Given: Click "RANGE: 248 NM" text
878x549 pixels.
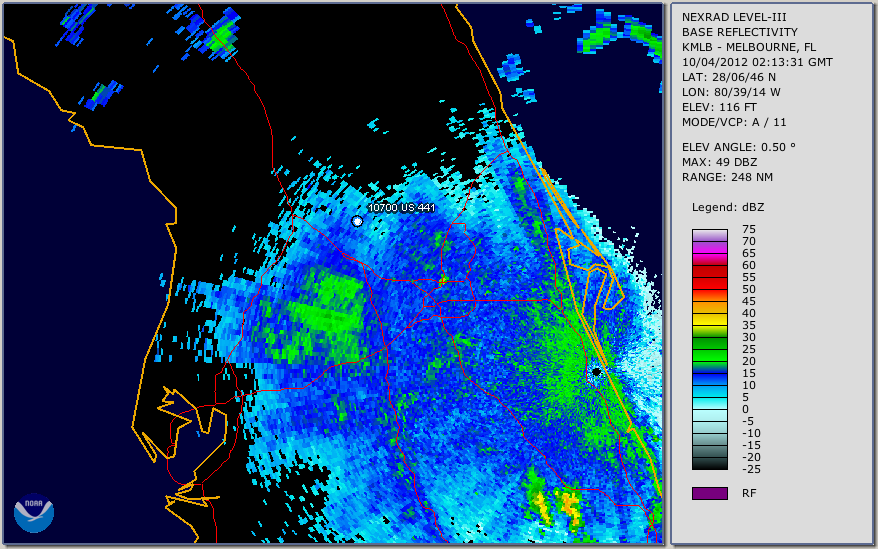Looking at the screenshot, I should click(727, 177).
